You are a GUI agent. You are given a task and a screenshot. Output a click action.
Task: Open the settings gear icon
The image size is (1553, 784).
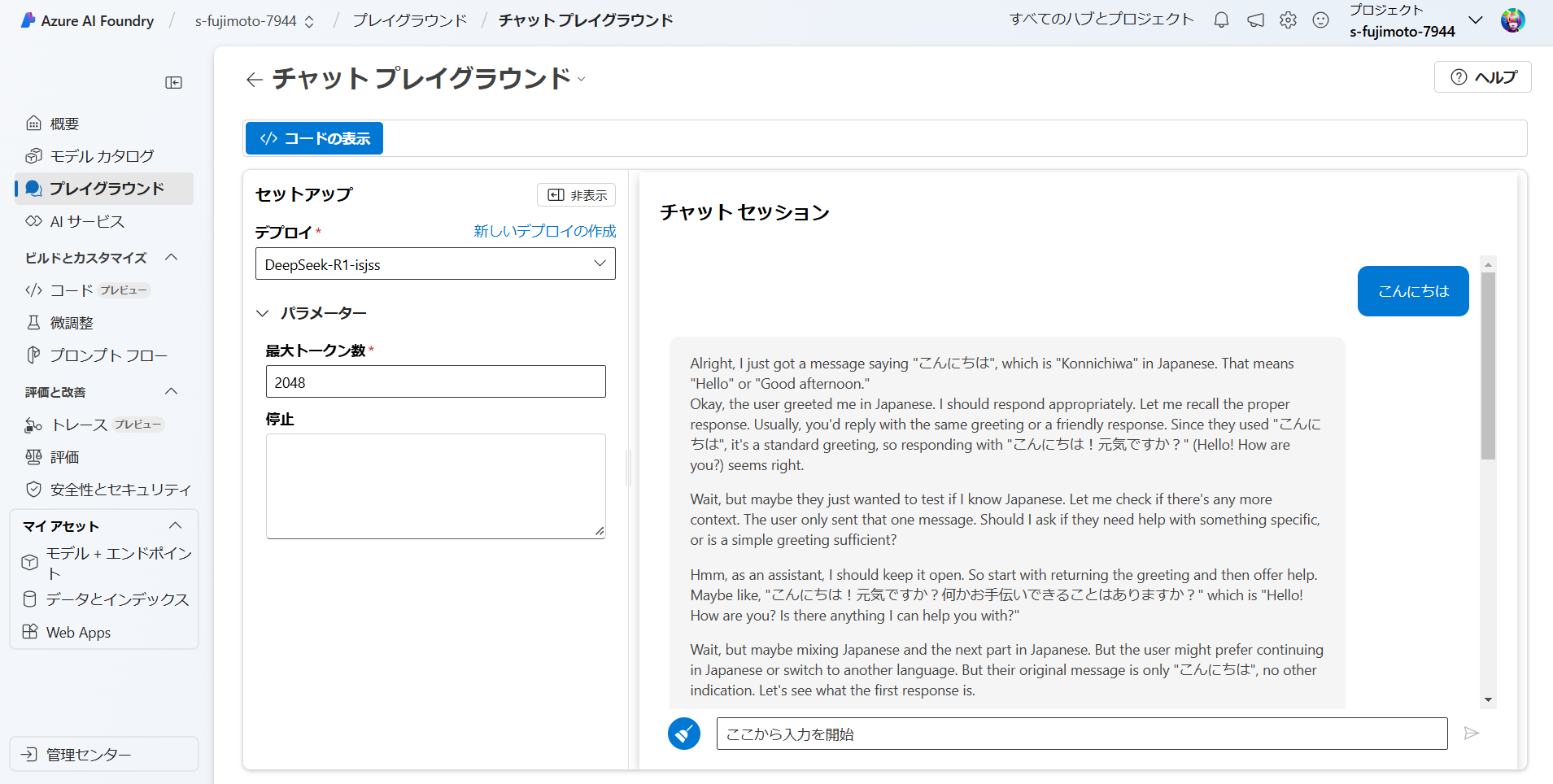[x=1288, y=20]
